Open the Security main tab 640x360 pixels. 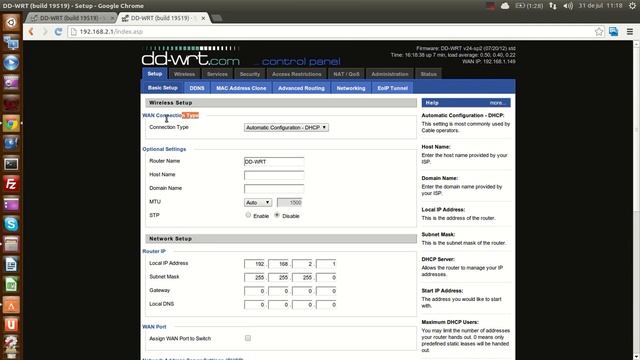coord(250,74)
